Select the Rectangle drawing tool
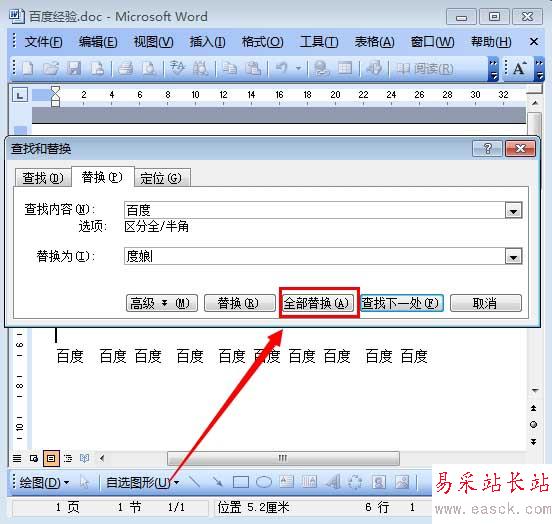 pyautogui.click(x=241, y=482)
